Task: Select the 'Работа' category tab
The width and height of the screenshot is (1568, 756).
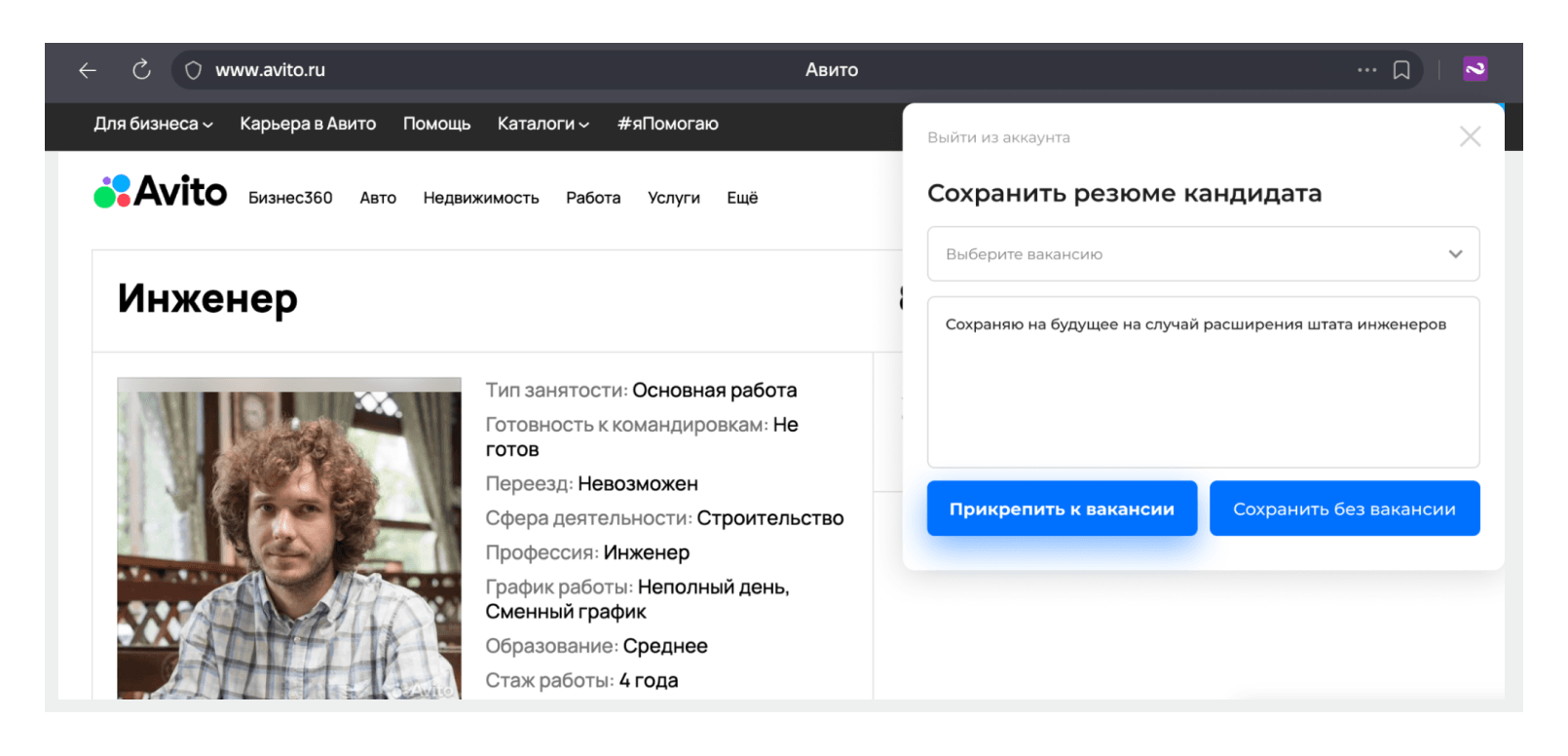Action: [593, 198]
